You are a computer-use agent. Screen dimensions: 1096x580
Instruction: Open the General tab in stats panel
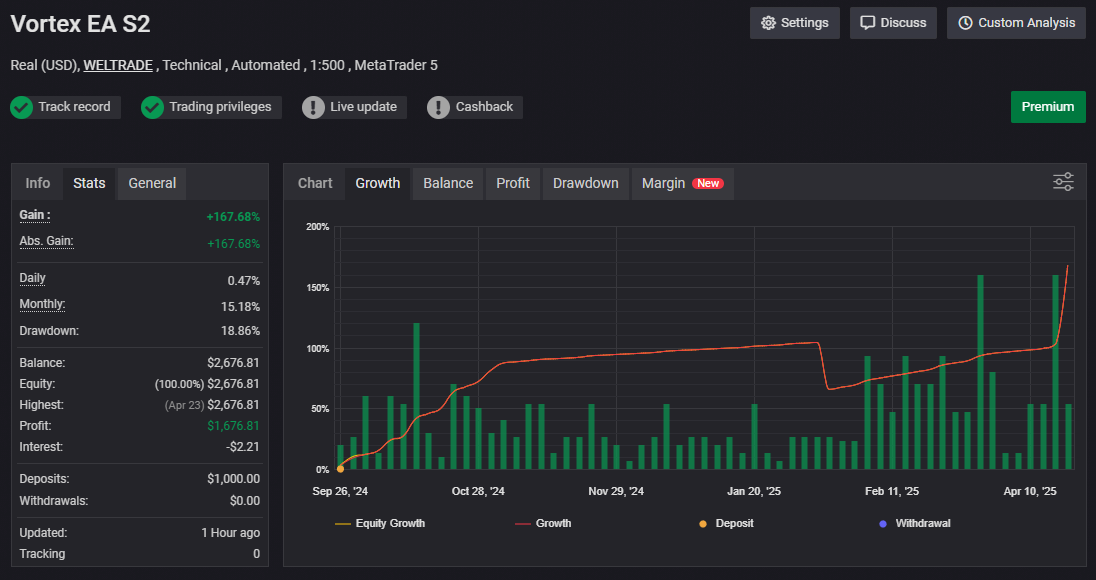(x=152, y=183)
